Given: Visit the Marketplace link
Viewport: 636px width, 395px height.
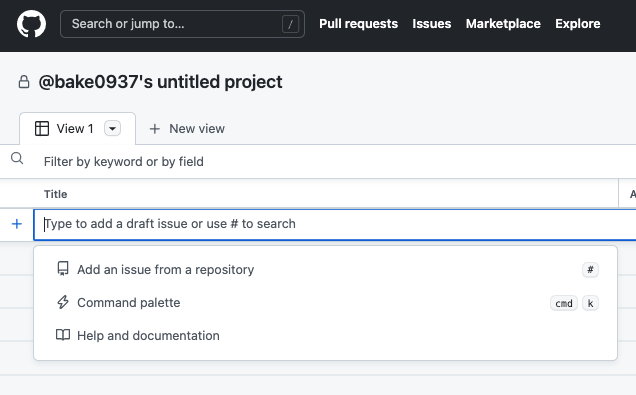Looking at the screenshot, I should [x=503, y=24].
